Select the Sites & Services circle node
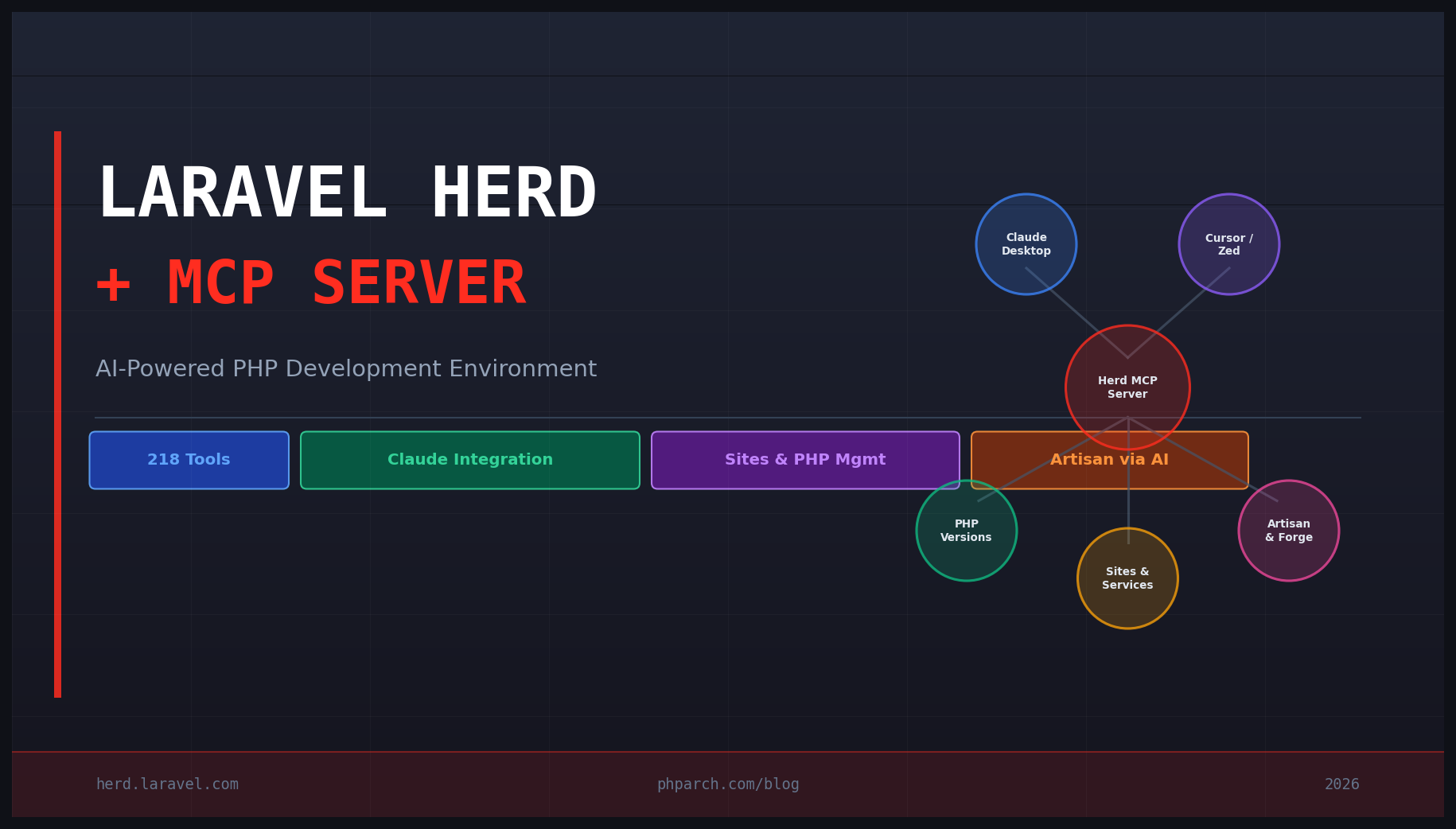This screenshot has height=829, width=1456. click(1127, 578)
